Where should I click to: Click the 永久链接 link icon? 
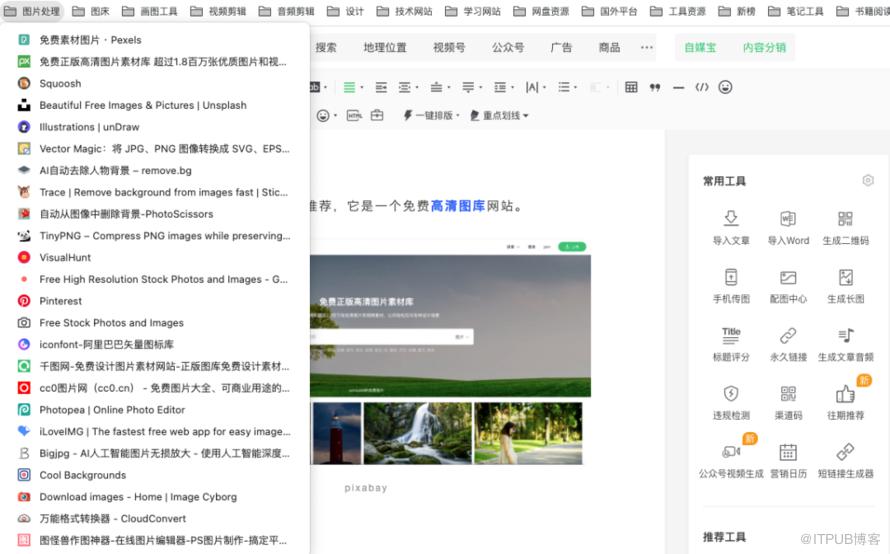(x=788, y=336)
